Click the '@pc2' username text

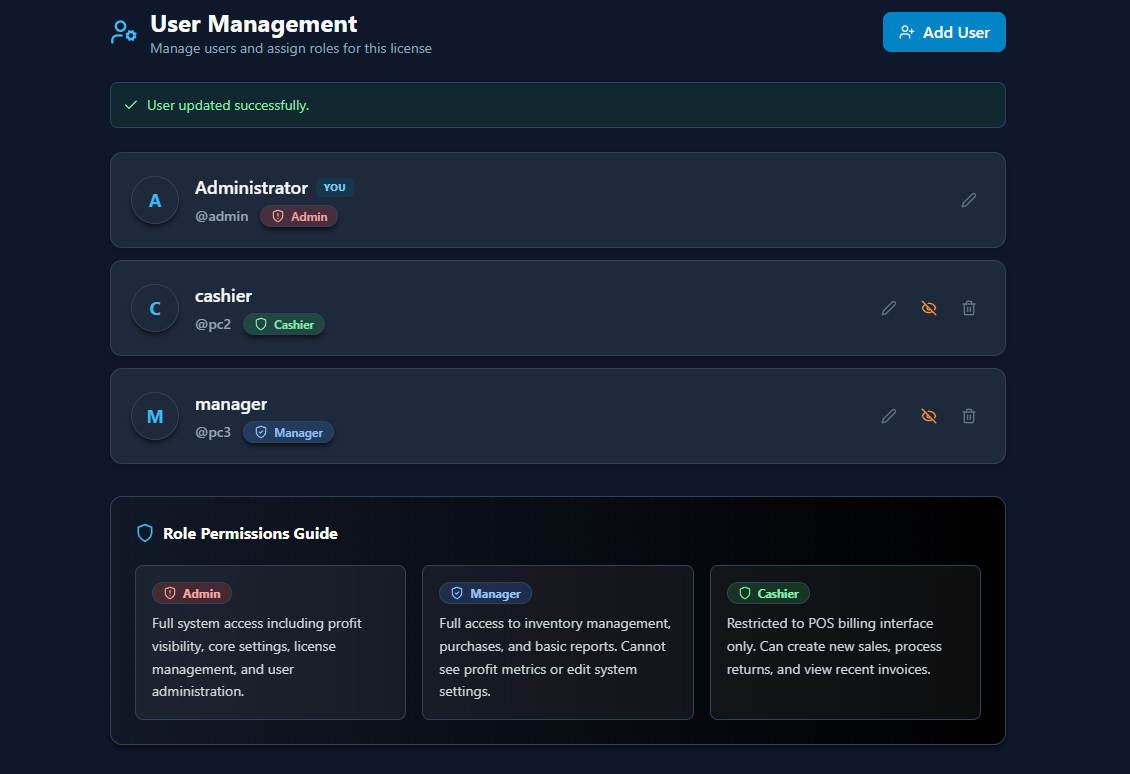click(213, 324)
